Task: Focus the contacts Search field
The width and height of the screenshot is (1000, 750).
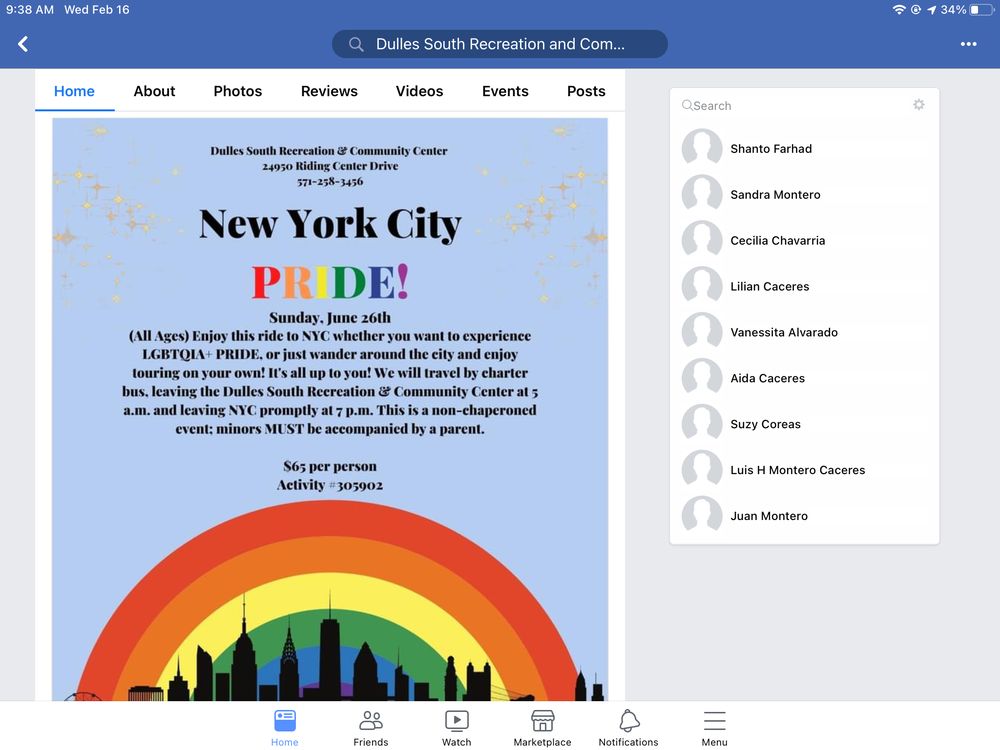Action: [794, 105]
